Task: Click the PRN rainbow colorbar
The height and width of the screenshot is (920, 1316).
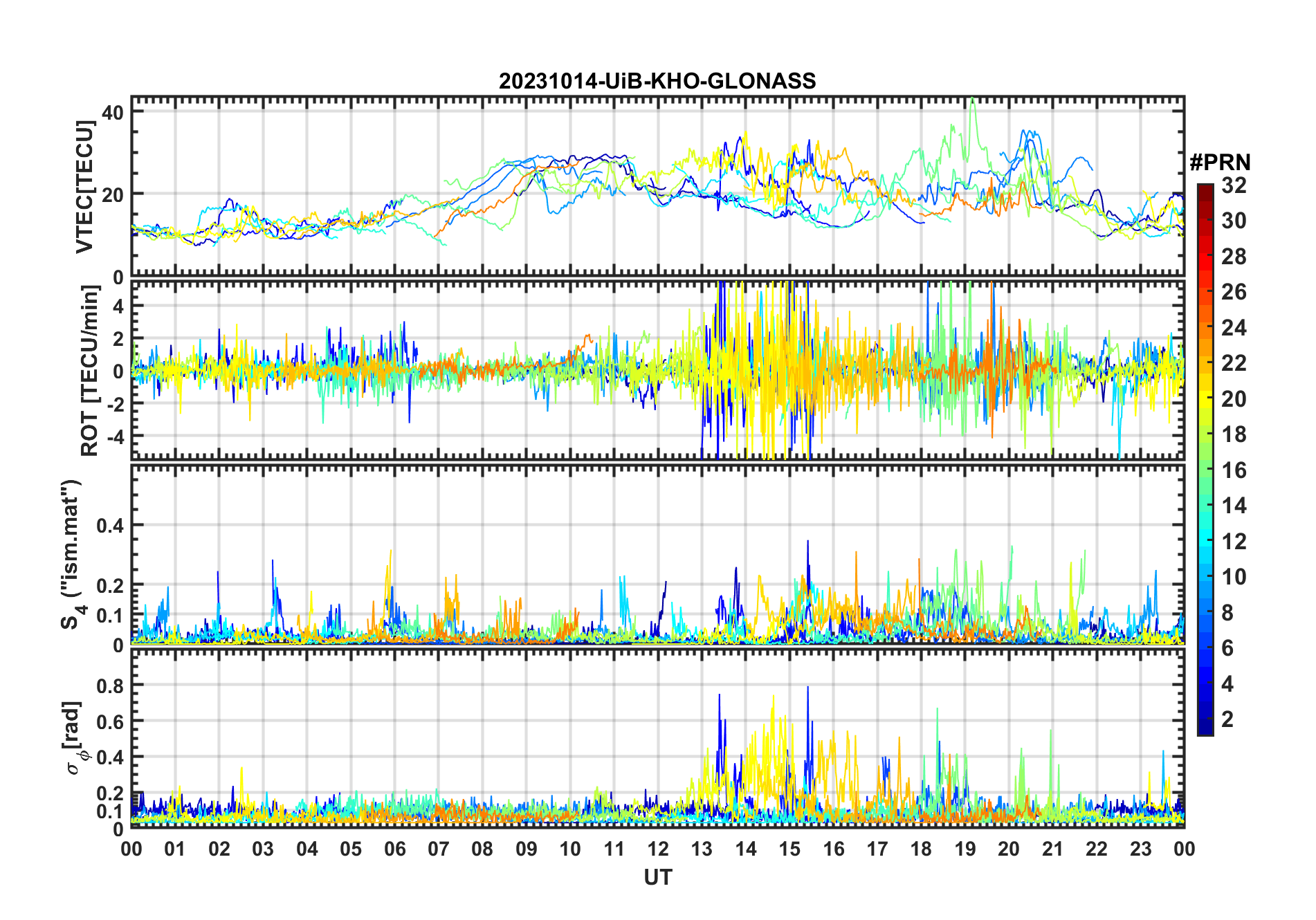Action: (x=1205, y=459)
